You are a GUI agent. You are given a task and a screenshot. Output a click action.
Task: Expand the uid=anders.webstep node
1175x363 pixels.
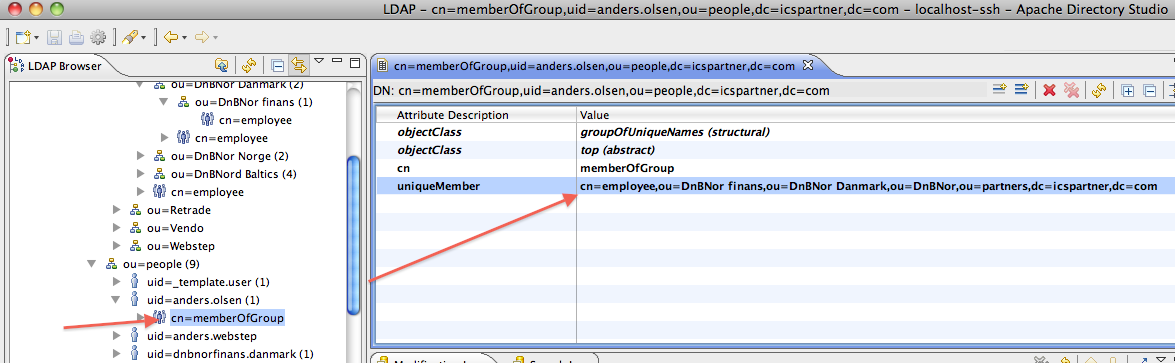[117, 336]
